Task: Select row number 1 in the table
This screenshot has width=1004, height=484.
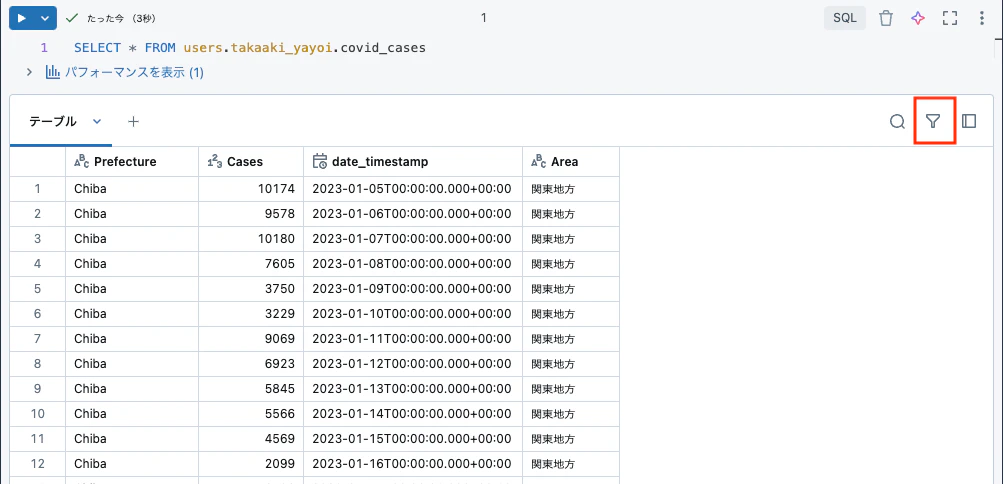Action: 37,189
